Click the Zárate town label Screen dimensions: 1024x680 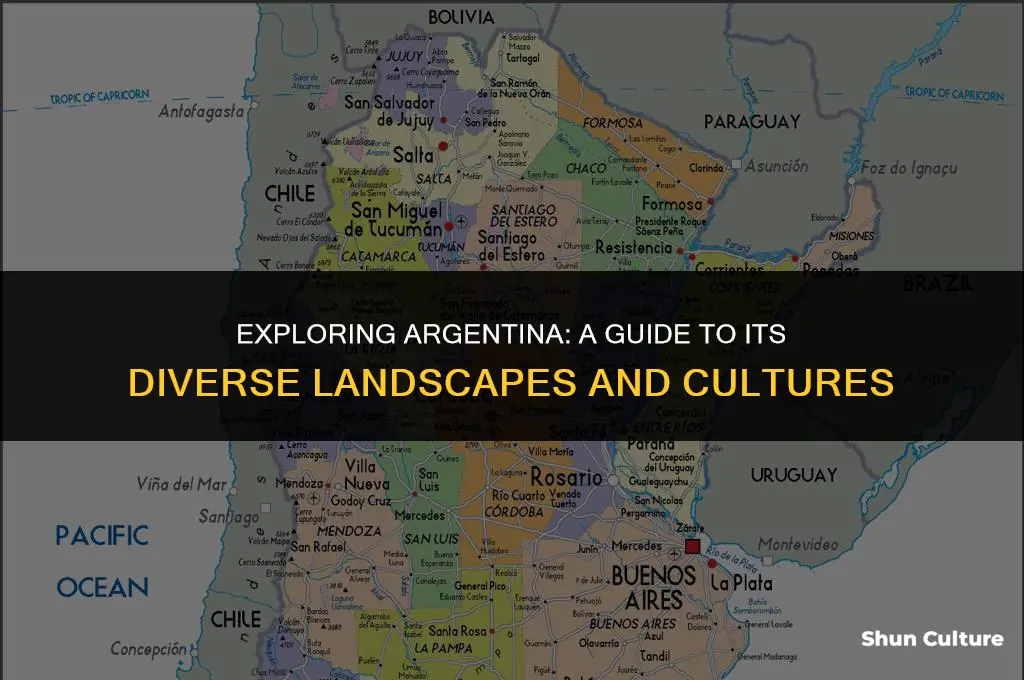click(690, 527)
